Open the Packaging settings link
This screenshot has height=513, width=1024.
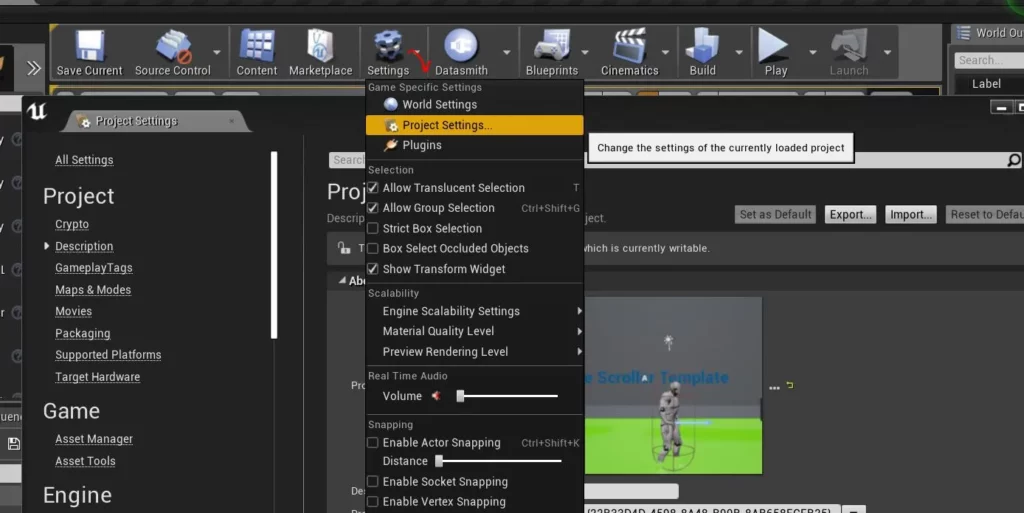(x=82, y=334)
